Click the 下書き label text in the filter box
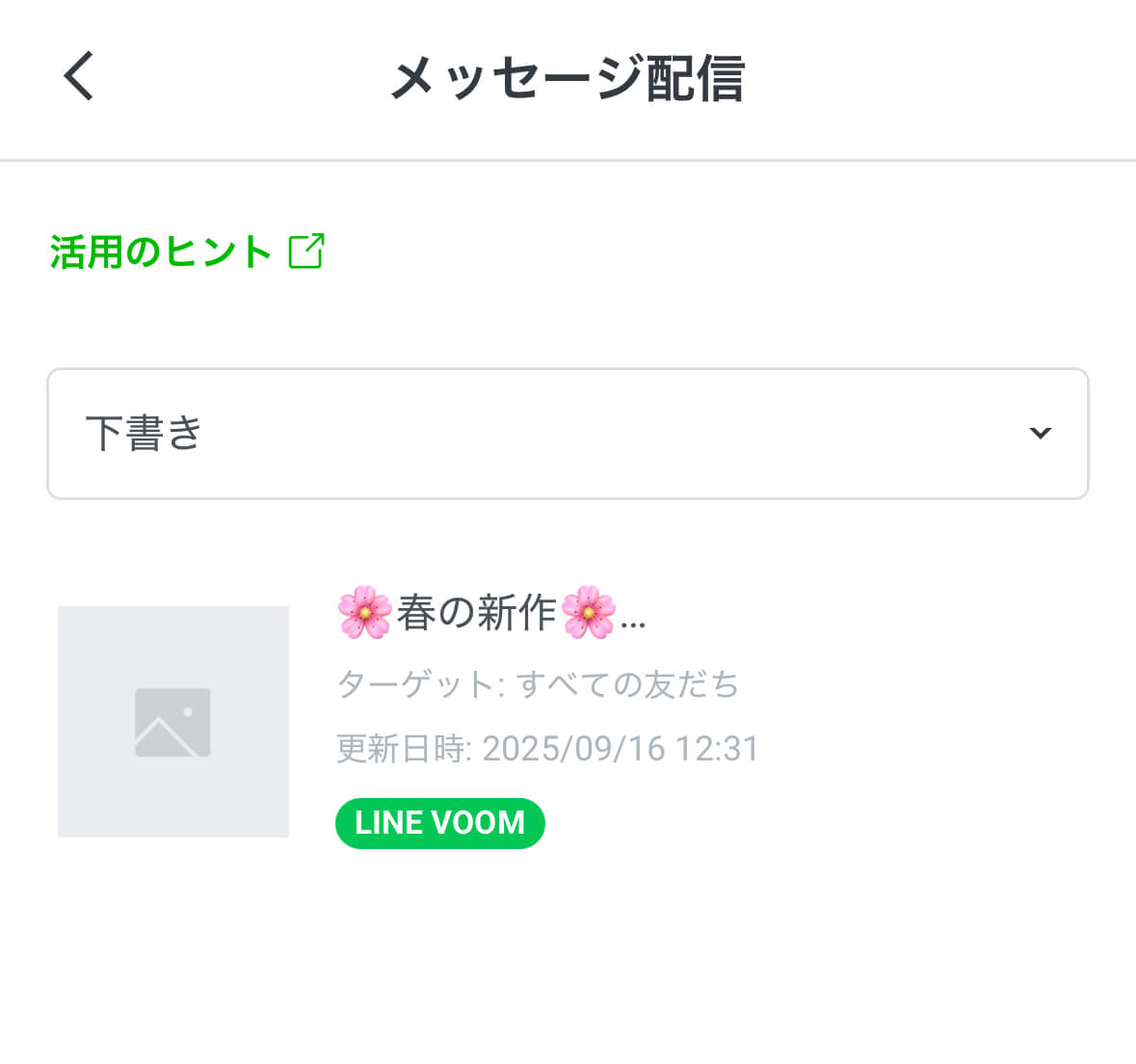Image resolution: width=1136 pixels, height=1064 pixels. click(144, 434)
